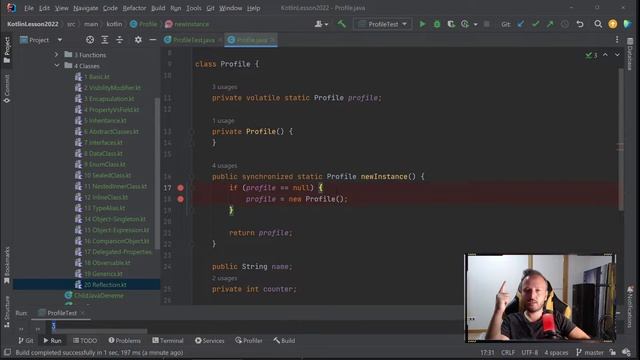Viewport: 640px width, 360px height.
Task: Start debugging with the green bug icon
Action: pyautogui.click(x=437, y=24)
